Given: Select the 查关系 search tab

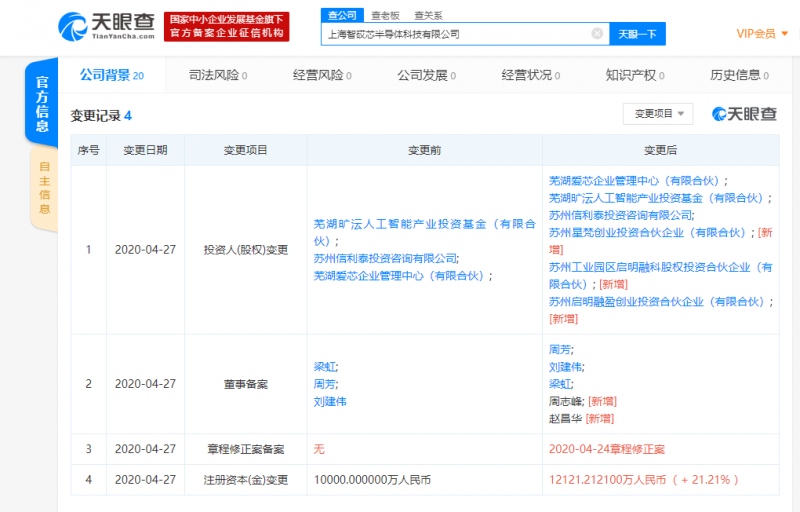Looking at the screenshot, I should (x=428, y=15).
